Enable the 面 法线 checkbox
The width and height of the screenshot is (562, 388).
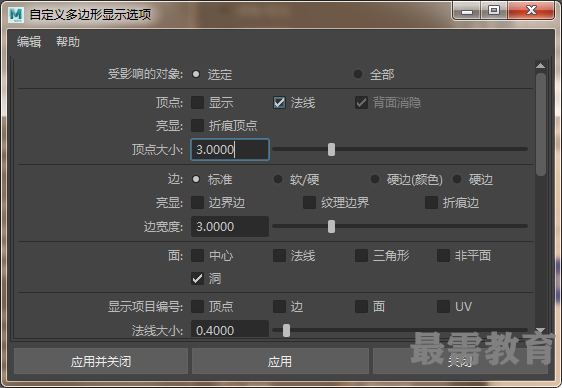(x=279, y=255)
